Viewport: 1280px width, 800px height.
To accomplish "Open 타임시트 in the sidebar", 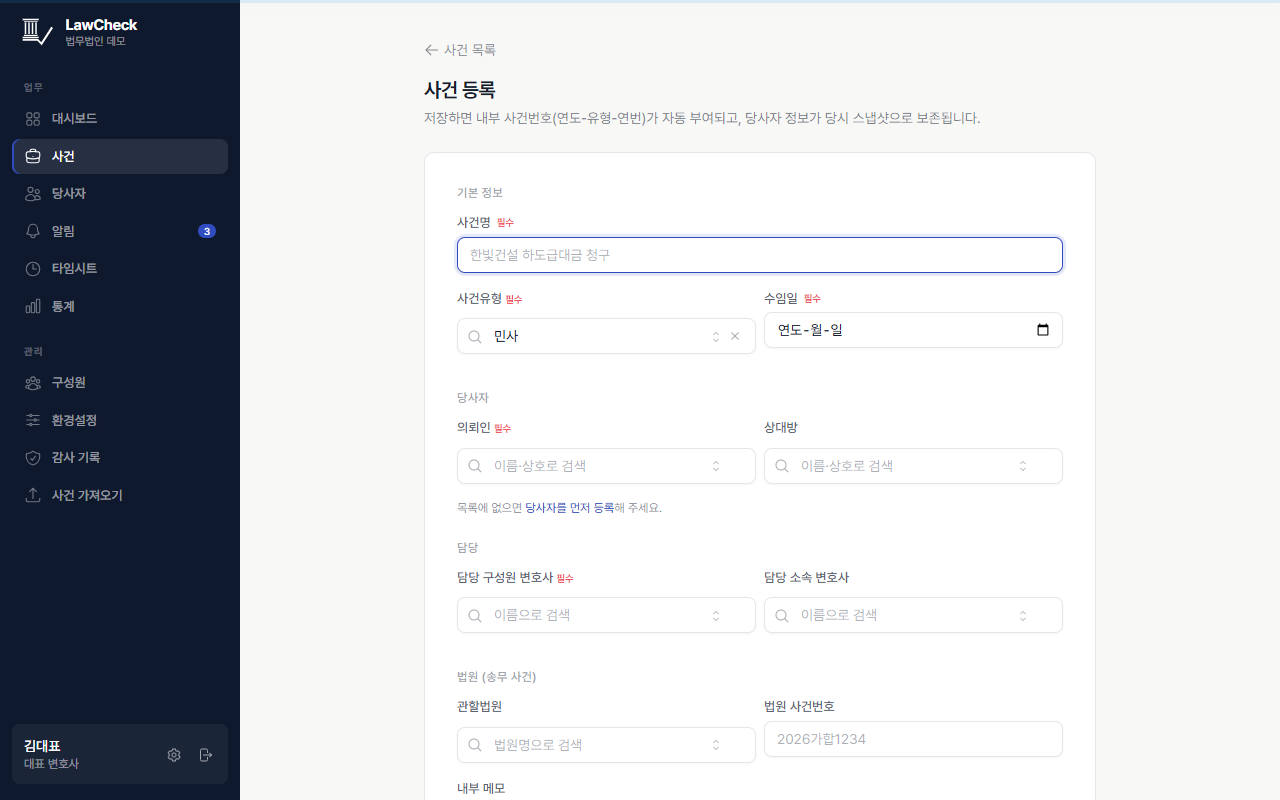I will tap(120, 268).
